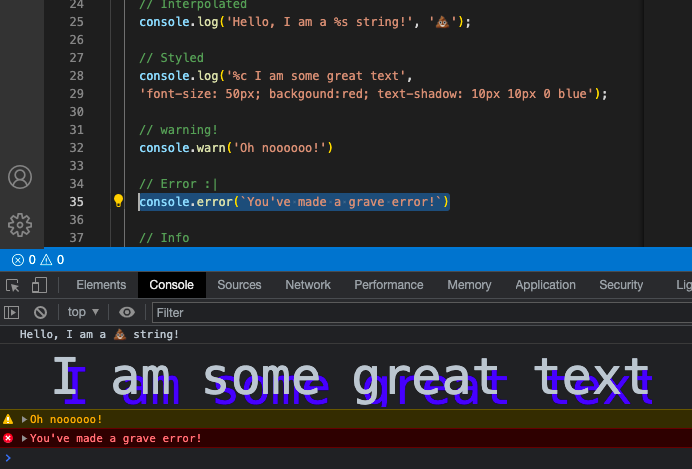
Task: Open the Manage gear icon
Action: pyautogui.click(x=20, y=223)
